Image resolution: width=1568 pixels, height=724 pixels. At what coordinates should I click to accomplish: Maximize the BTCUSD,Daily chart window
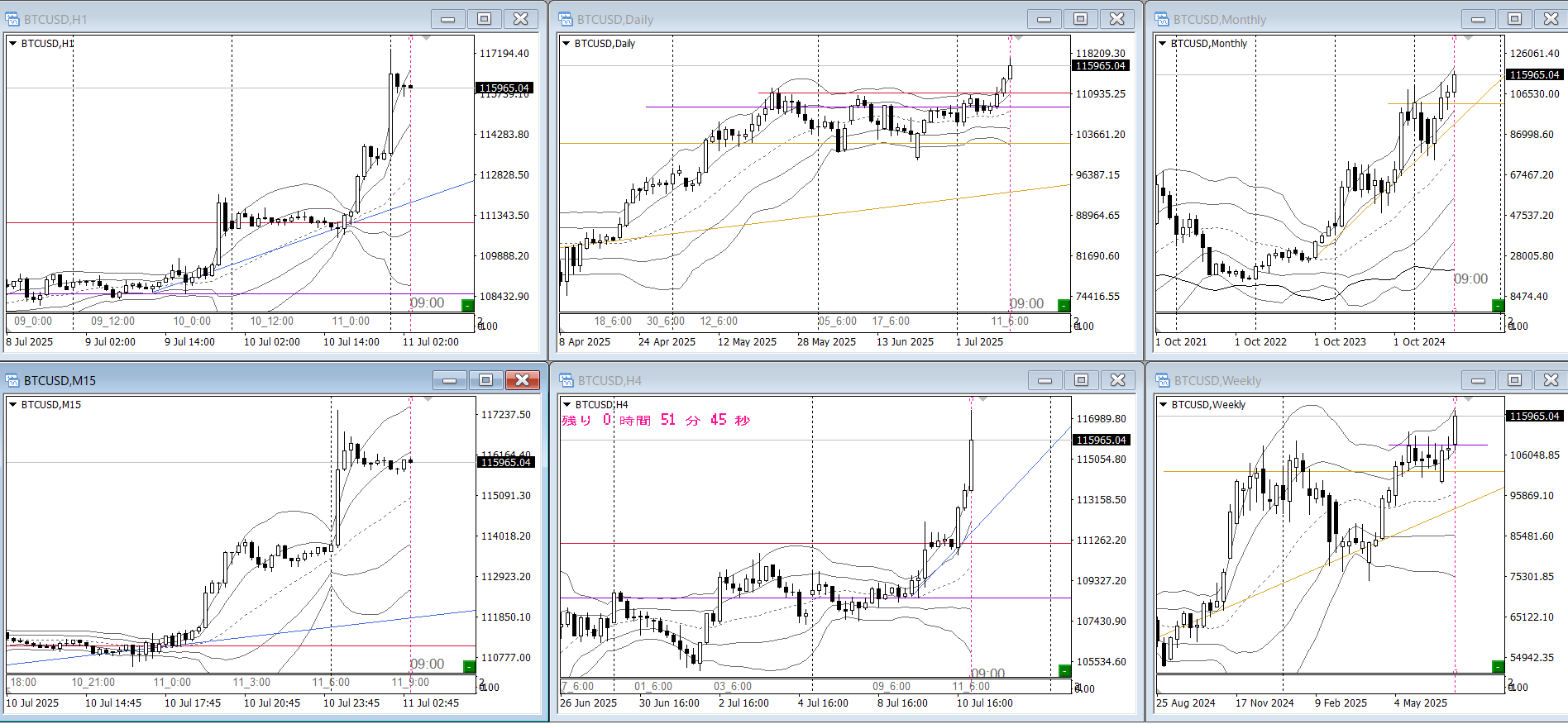(x=1080, y=19)
